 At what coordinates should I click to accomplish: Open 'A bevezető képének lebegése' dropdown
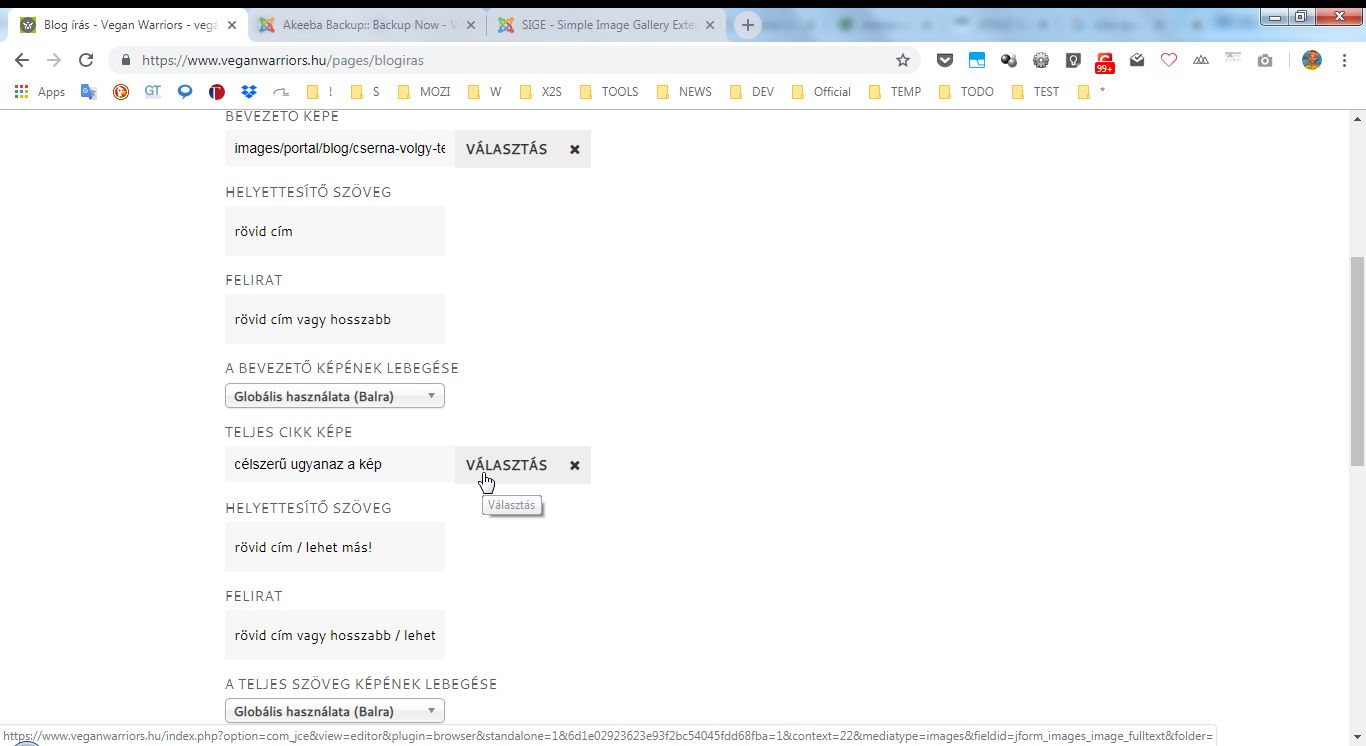pyautogui.click(x=334, y=396)
